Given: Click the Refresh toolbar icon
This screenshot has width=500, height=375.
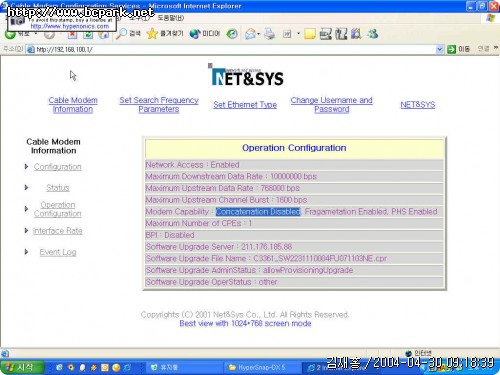Looking at the screenshot, I should point(88,34).
